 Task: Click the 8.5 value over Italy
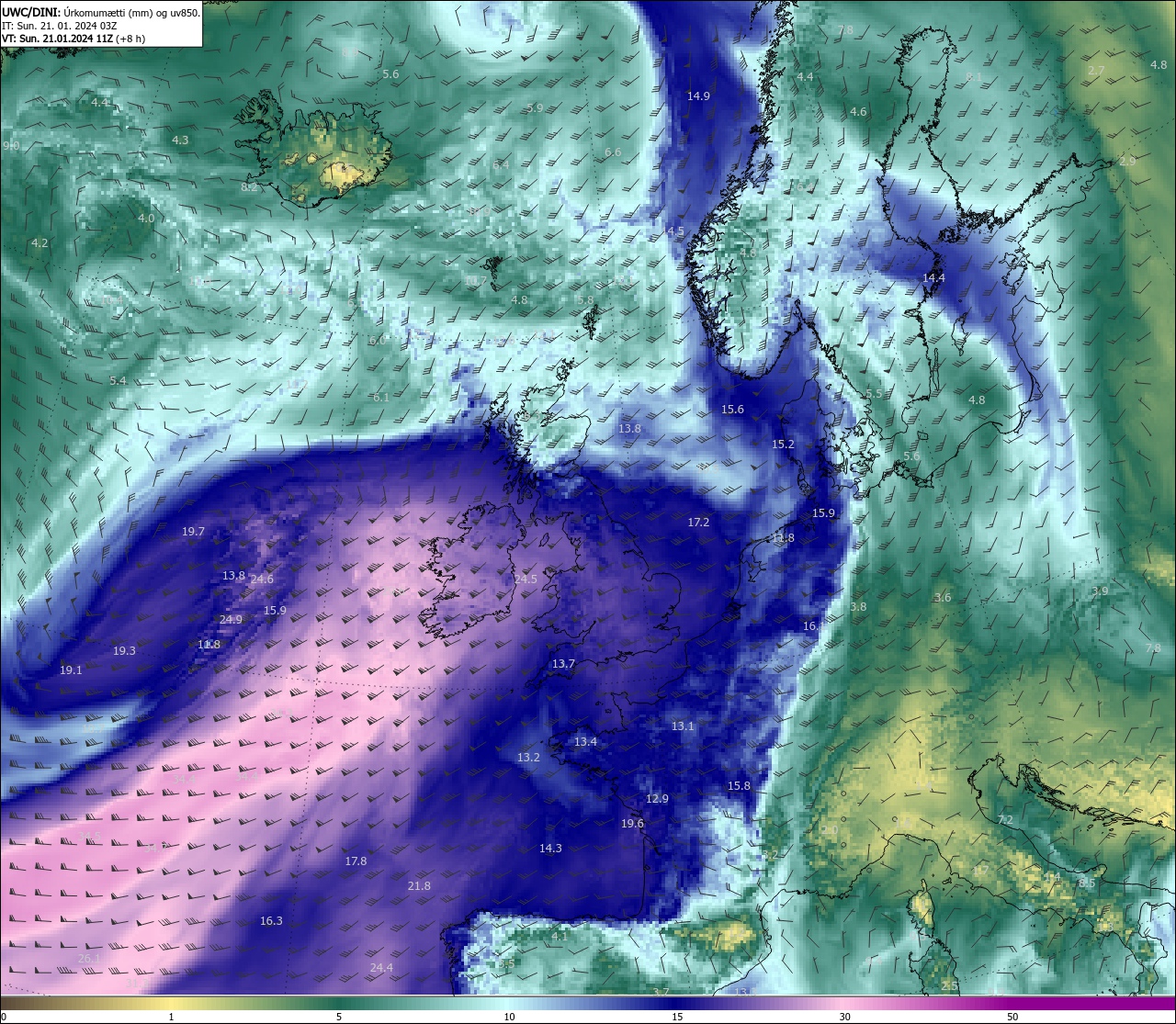click(x=1087, y=883)
